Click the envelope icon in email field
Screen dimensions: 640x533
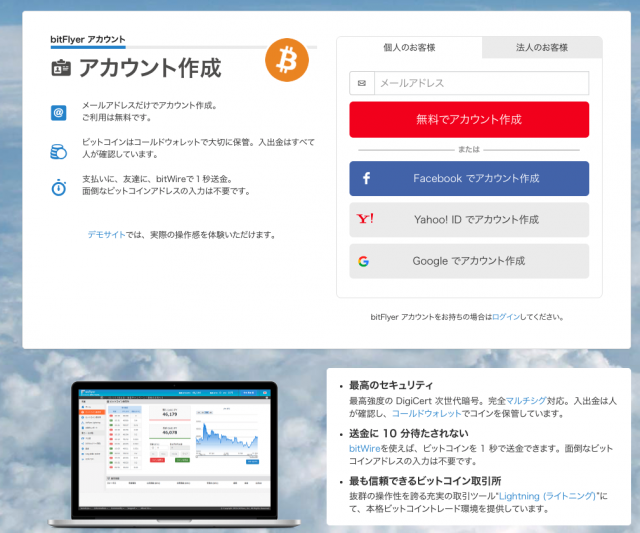click(362, 83)
